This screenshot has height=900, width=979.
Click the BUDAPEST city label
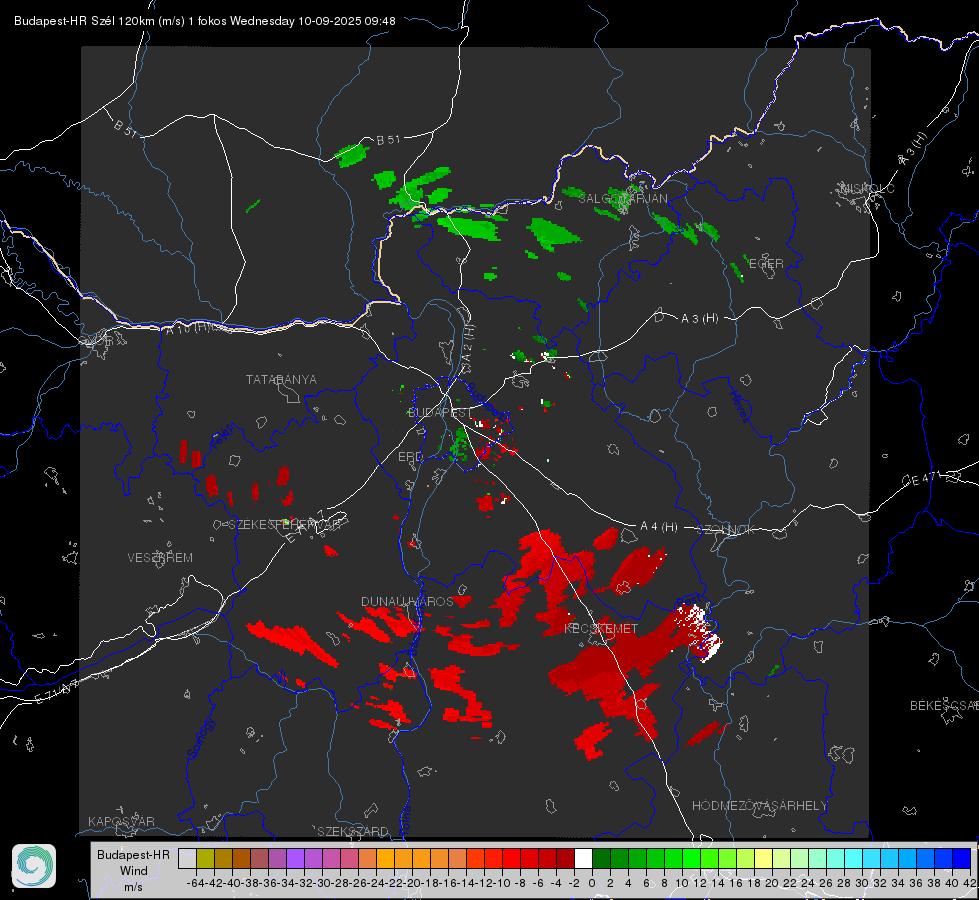tap(440, 412)
